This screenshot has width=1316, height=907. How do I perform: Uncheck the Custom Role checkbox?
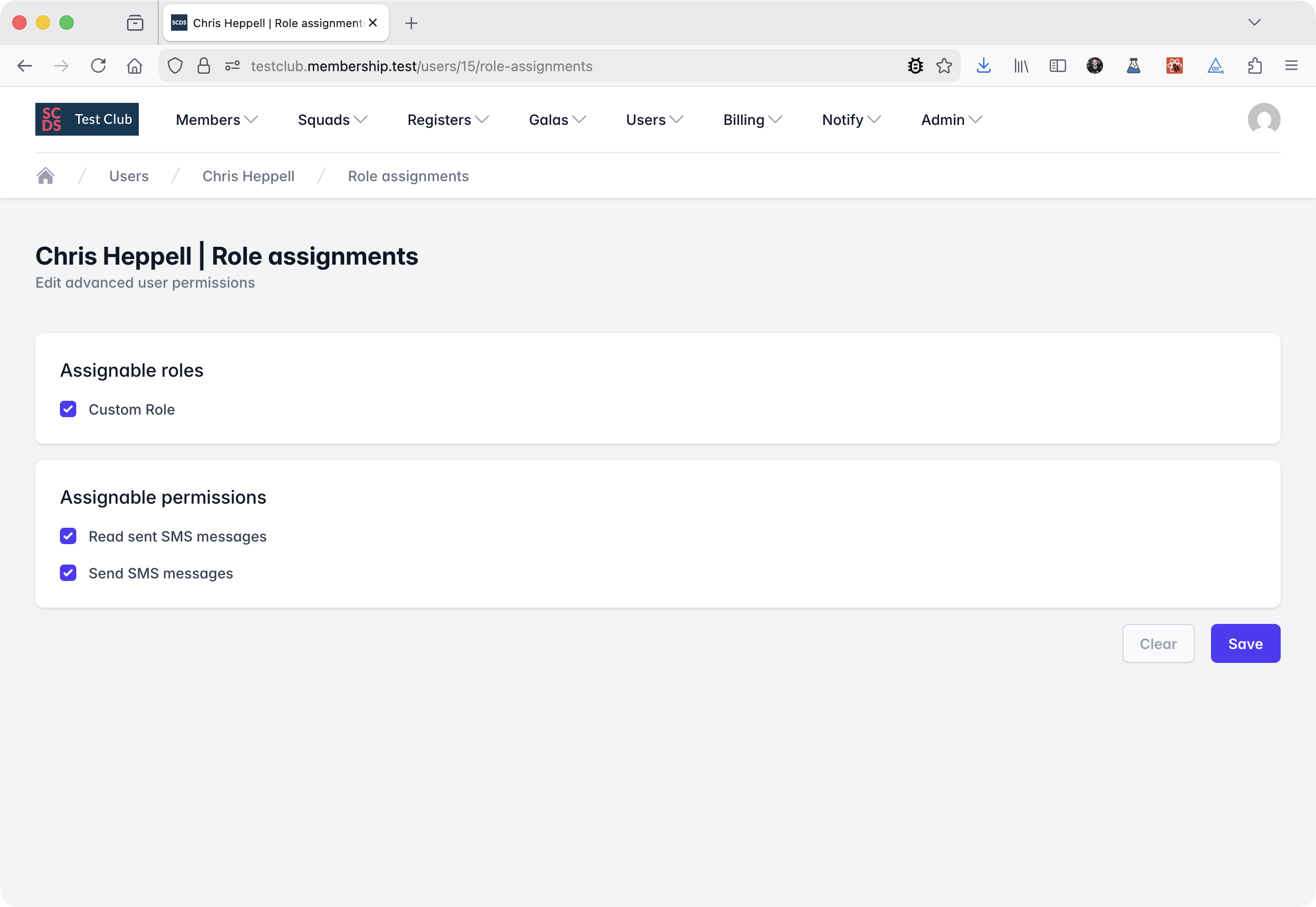68,409
